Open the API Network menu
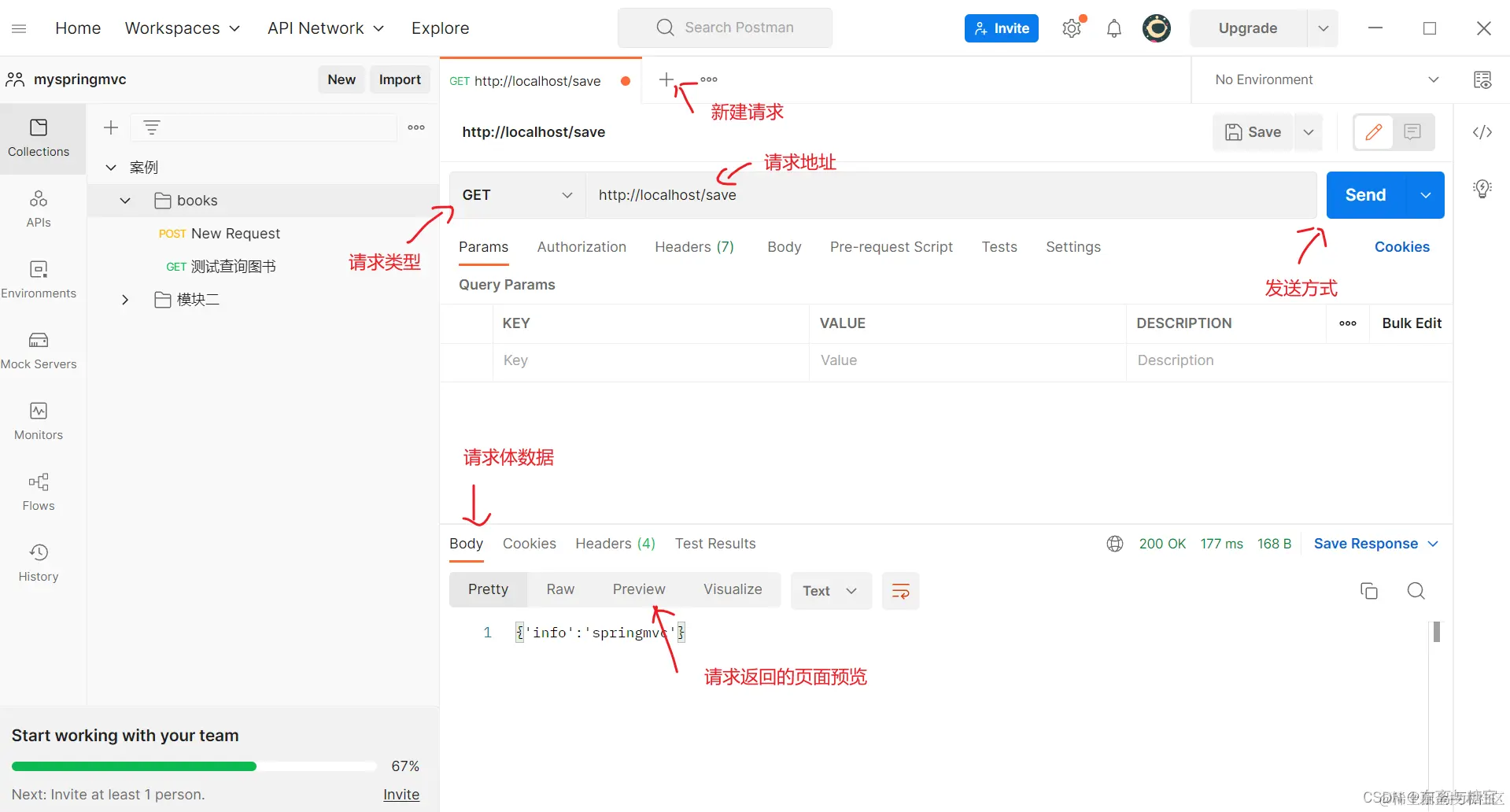The height and width of the screenshot is (812, 1510). 325,28
